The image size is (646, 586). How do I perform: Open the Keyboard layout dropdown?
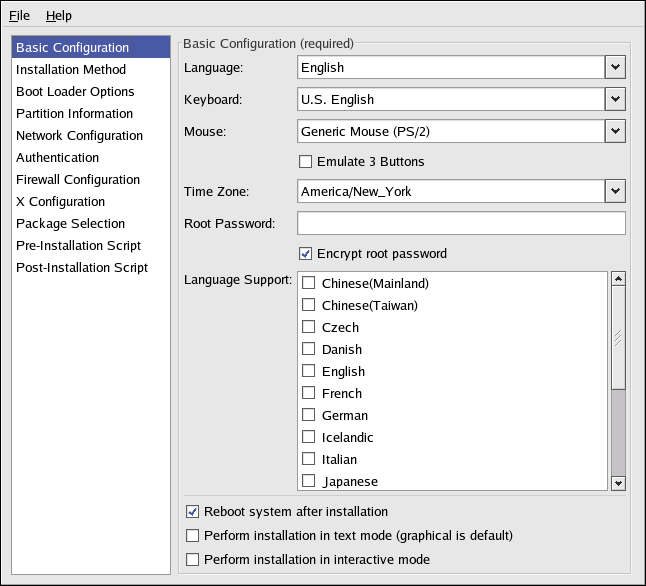pyautogui.click(x=615, y=100)
